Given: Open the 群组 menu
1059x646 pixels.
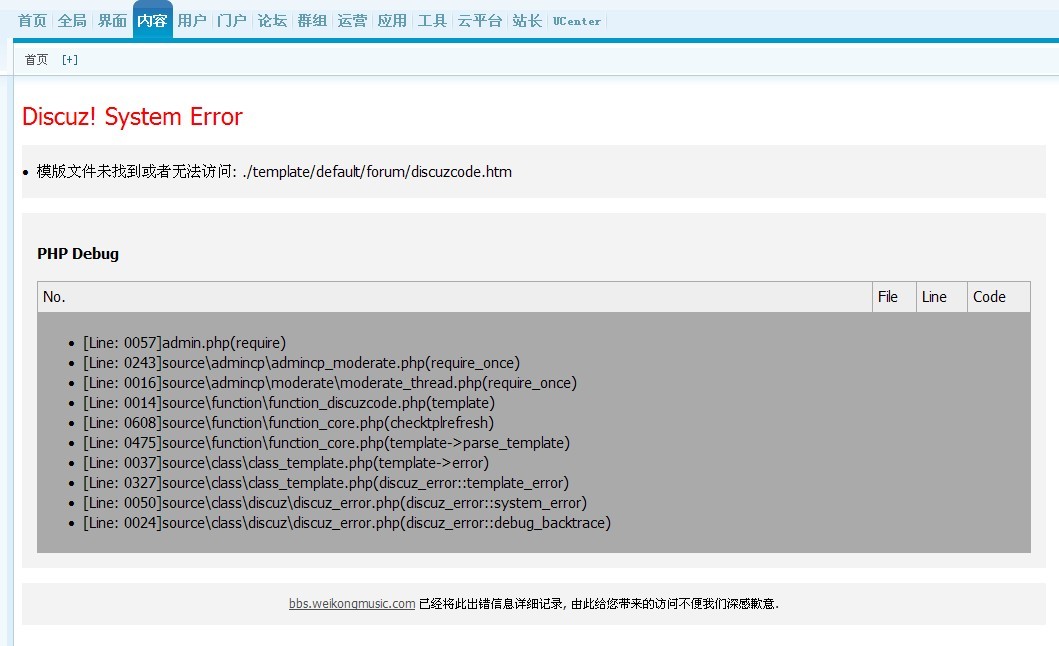Looking at the screenshot, I should tap(312, 21).
